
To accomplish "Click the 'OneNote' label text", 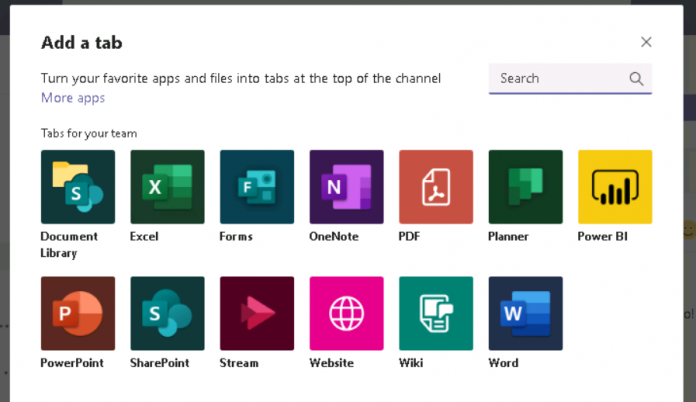I will click(x=334, y=236).
